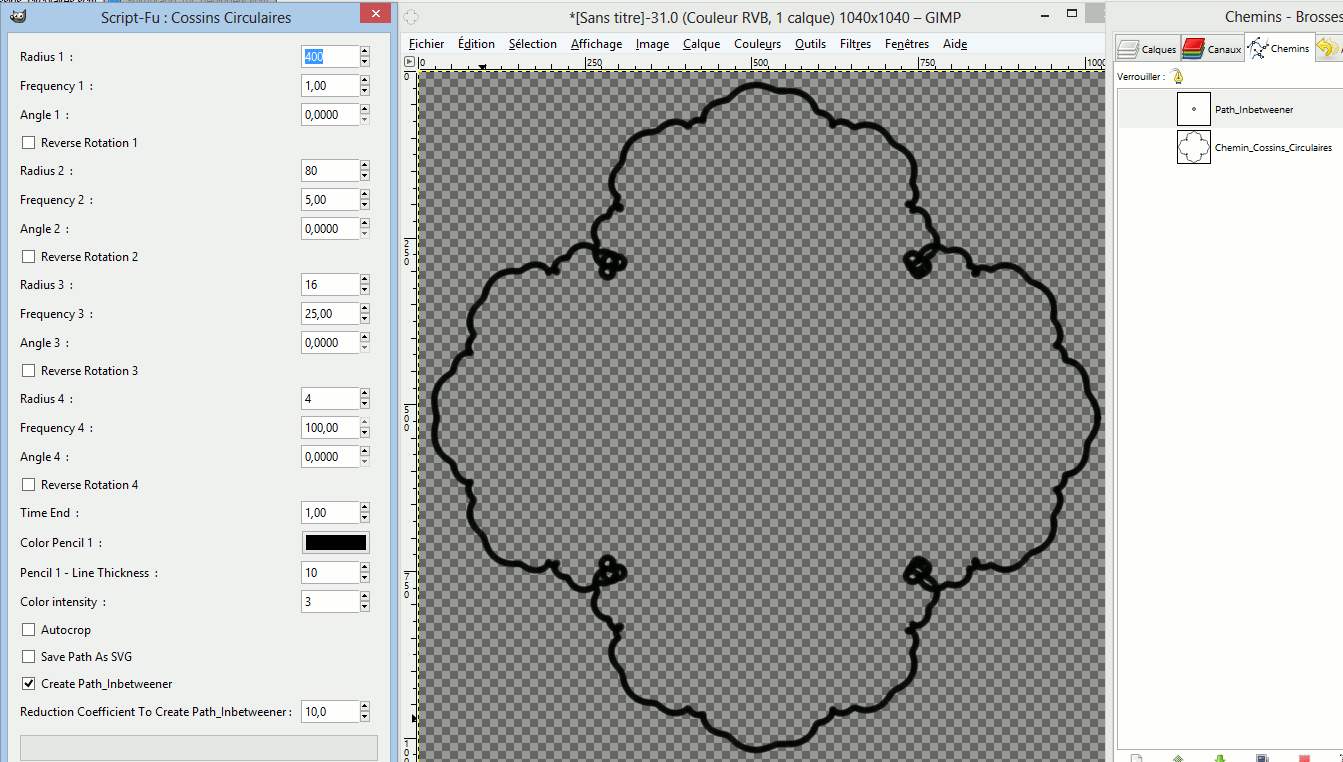The height and width of the screenshot is (762, 1343).
Task: Click the Frequency 3 input field
Action: [x=330, y=314]
